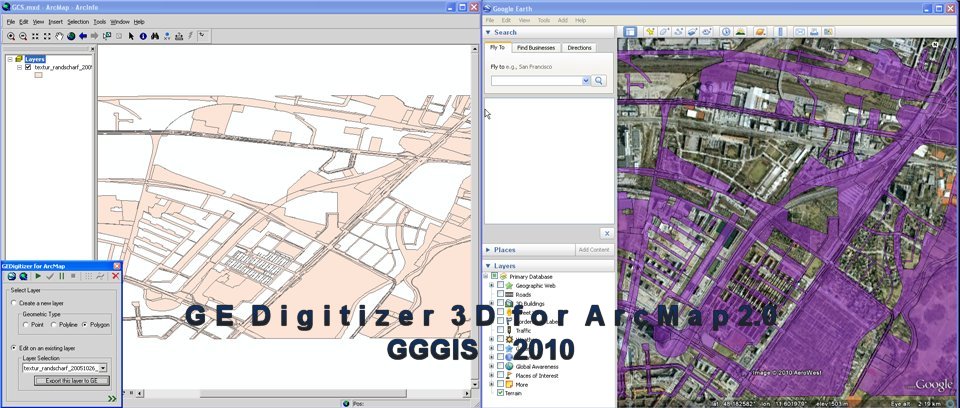960x408 pixels.
Task: Open the Fly To history dropdown arrow
Action: pyautogui.click(x=586, y=80)
